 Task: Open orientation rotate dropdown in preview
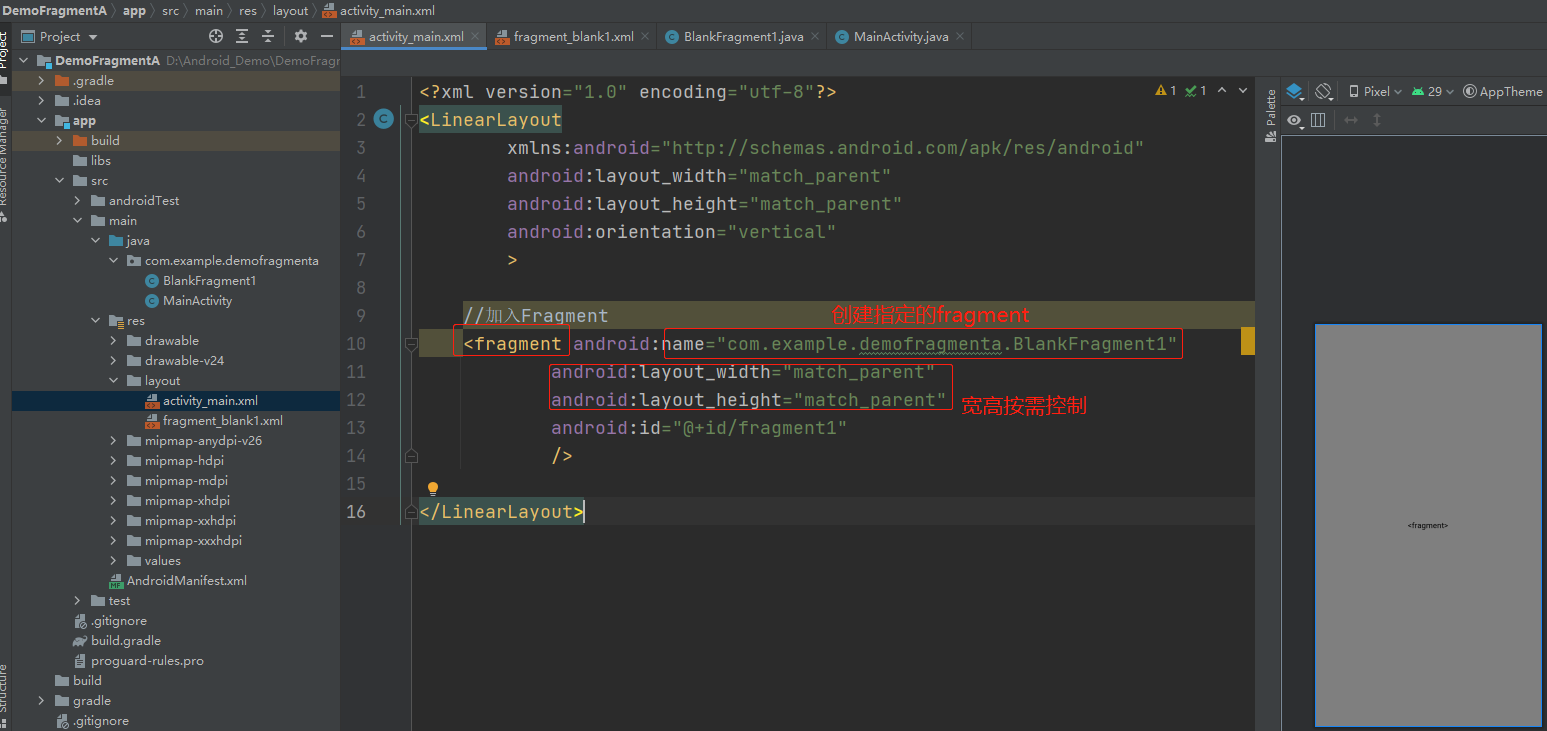(1324, 91)
